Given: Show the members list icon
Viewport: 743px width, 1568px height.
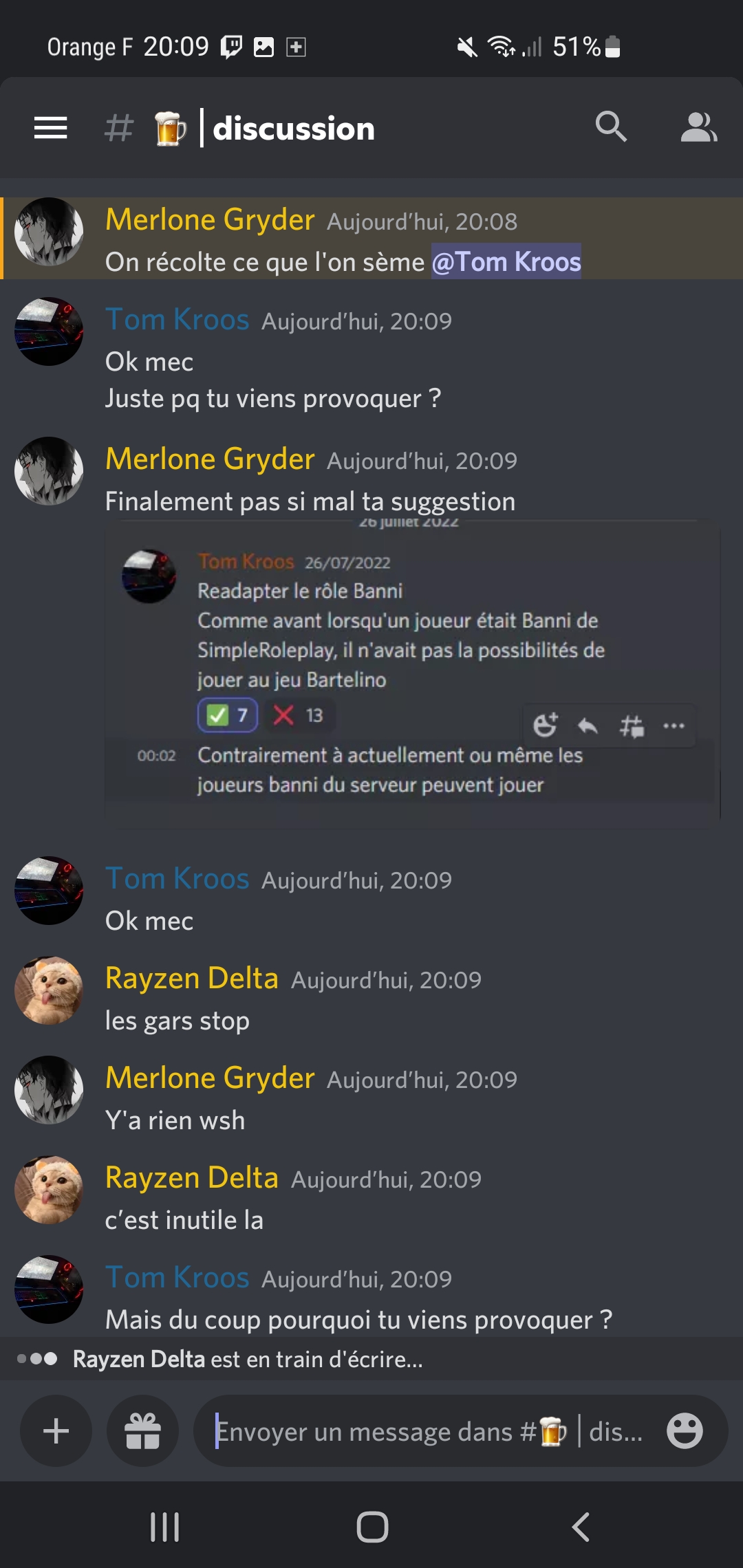Looking at the screenshot, I should click(699, 127).
